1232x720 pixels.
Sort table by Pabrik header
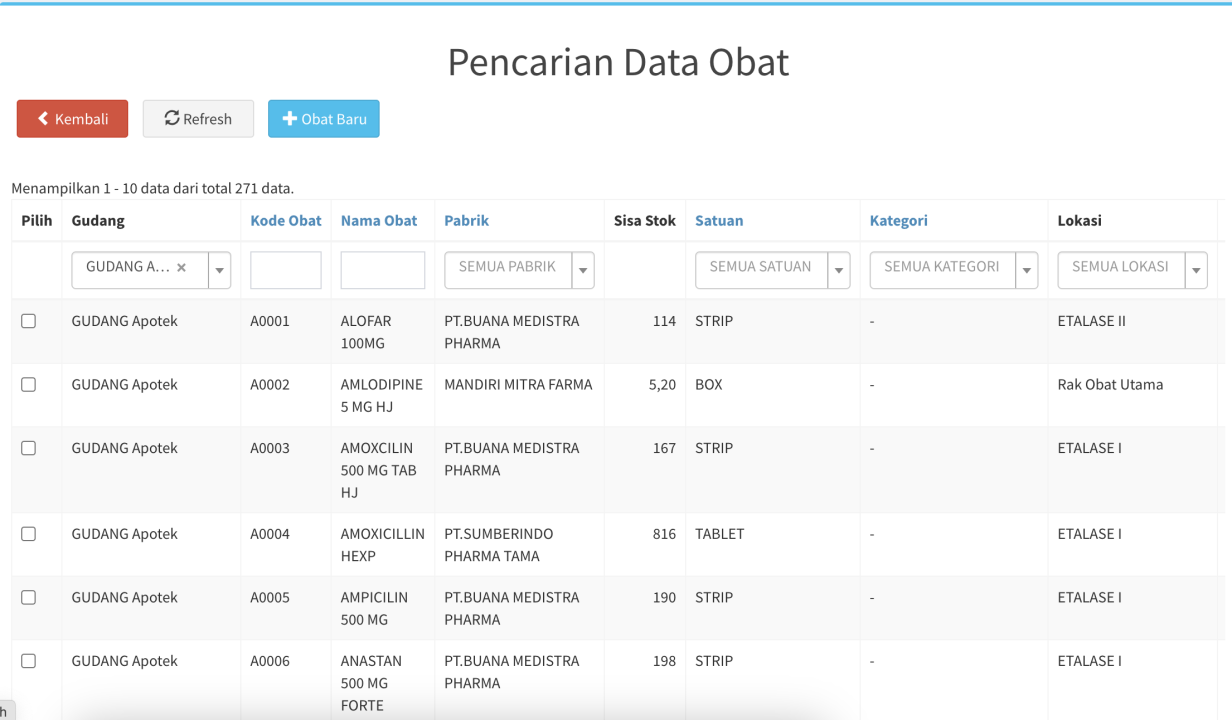pyautogui.click(x=467, y=221)
